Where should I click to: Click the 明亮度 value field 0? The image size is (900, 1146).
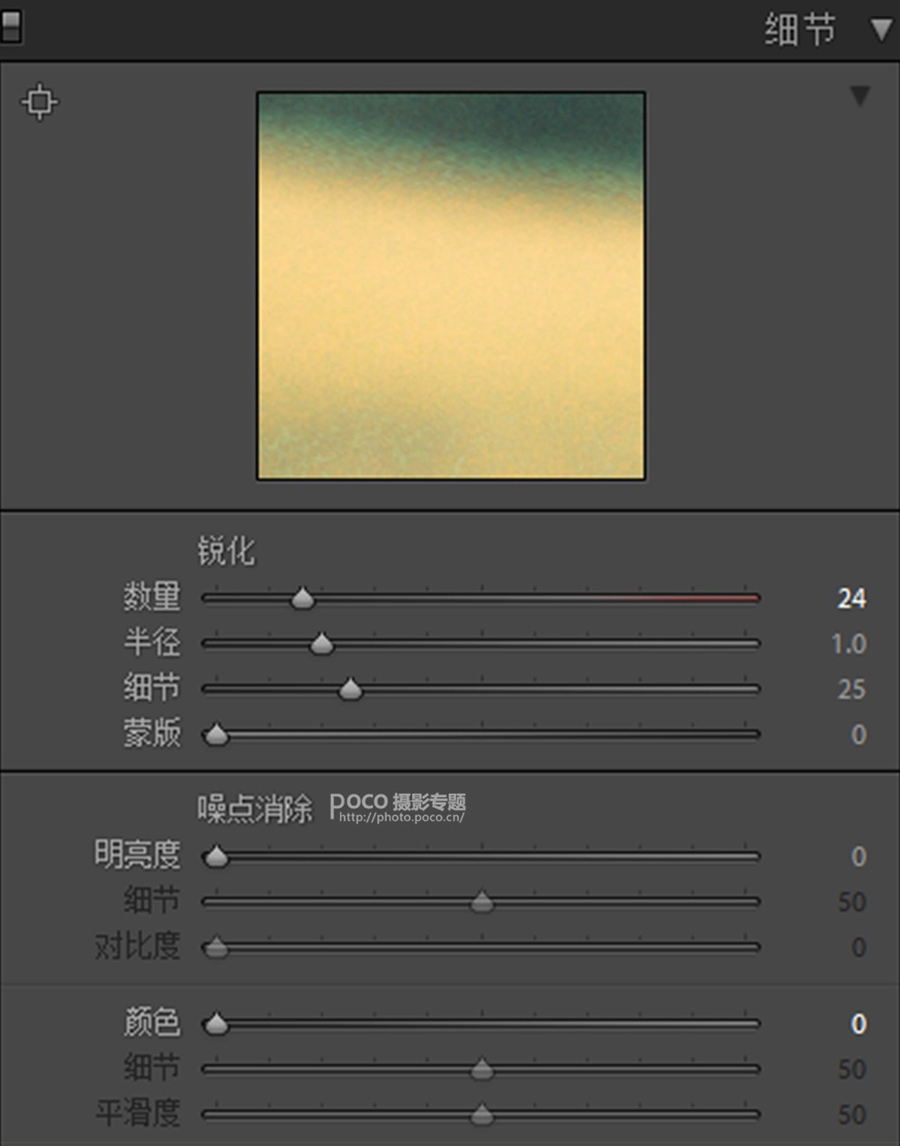[x=859, y=857]
